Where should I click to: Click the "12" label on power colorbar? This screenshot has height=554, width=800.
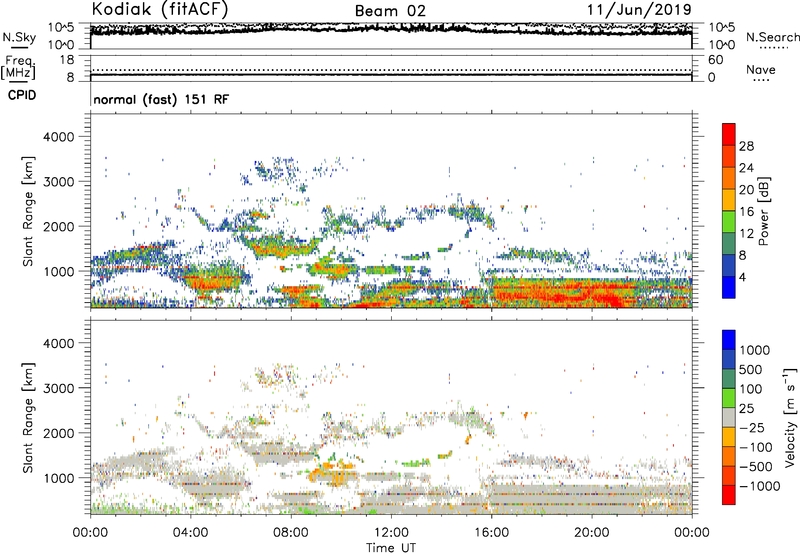click(x=746, y=234)
